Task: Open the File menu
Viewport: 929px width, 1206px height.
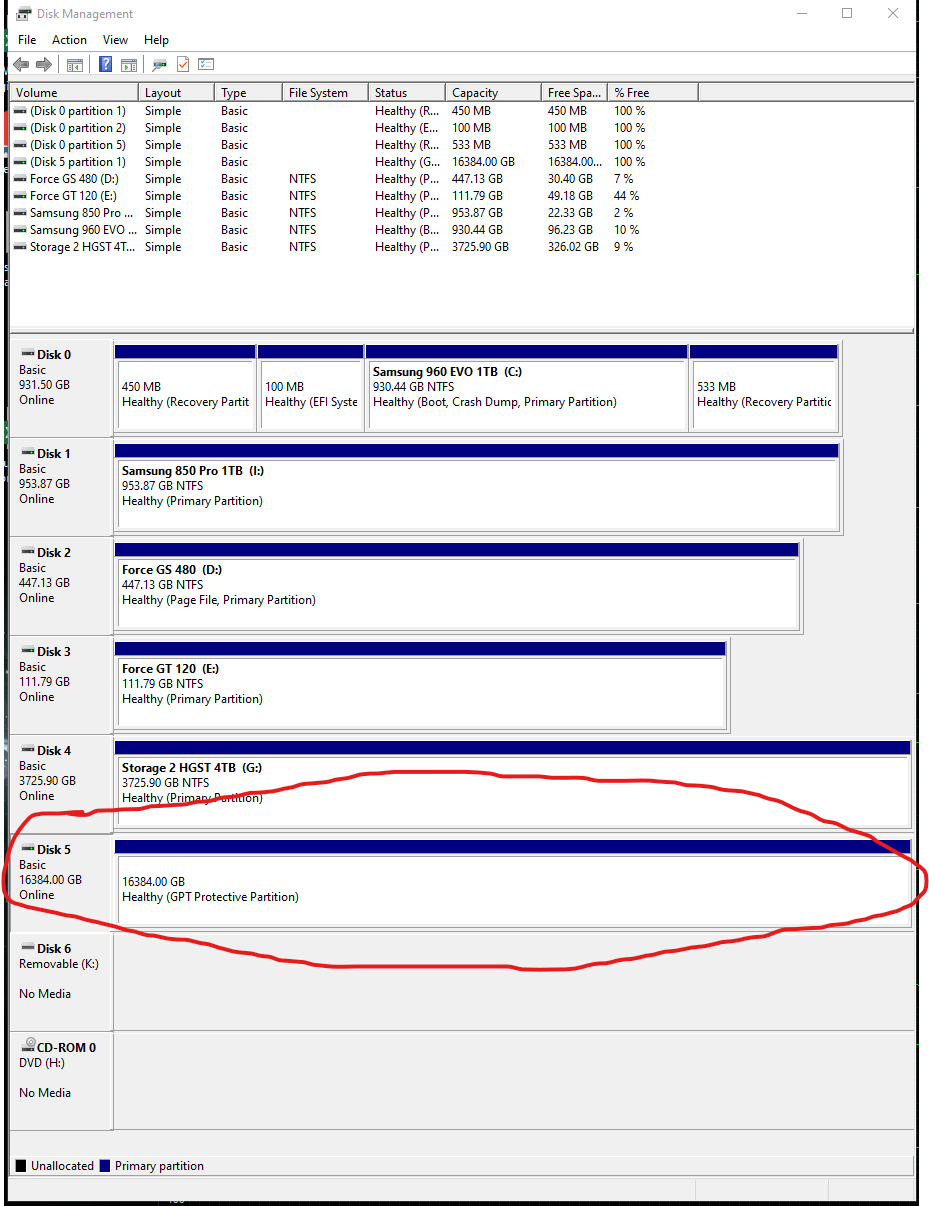Action: tap(27, 40)
